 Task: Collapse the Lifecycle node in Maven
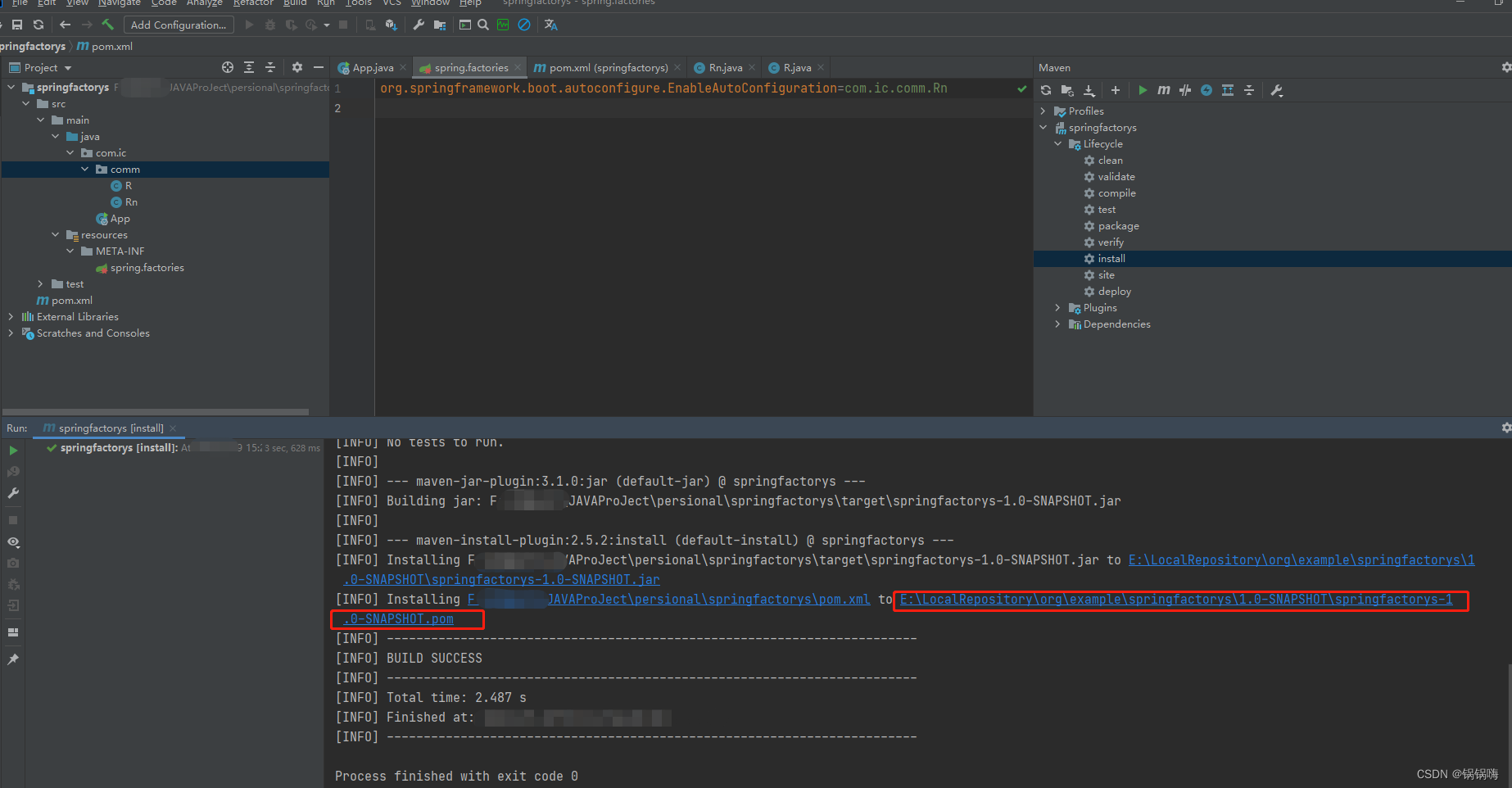tap(1058, 143)
